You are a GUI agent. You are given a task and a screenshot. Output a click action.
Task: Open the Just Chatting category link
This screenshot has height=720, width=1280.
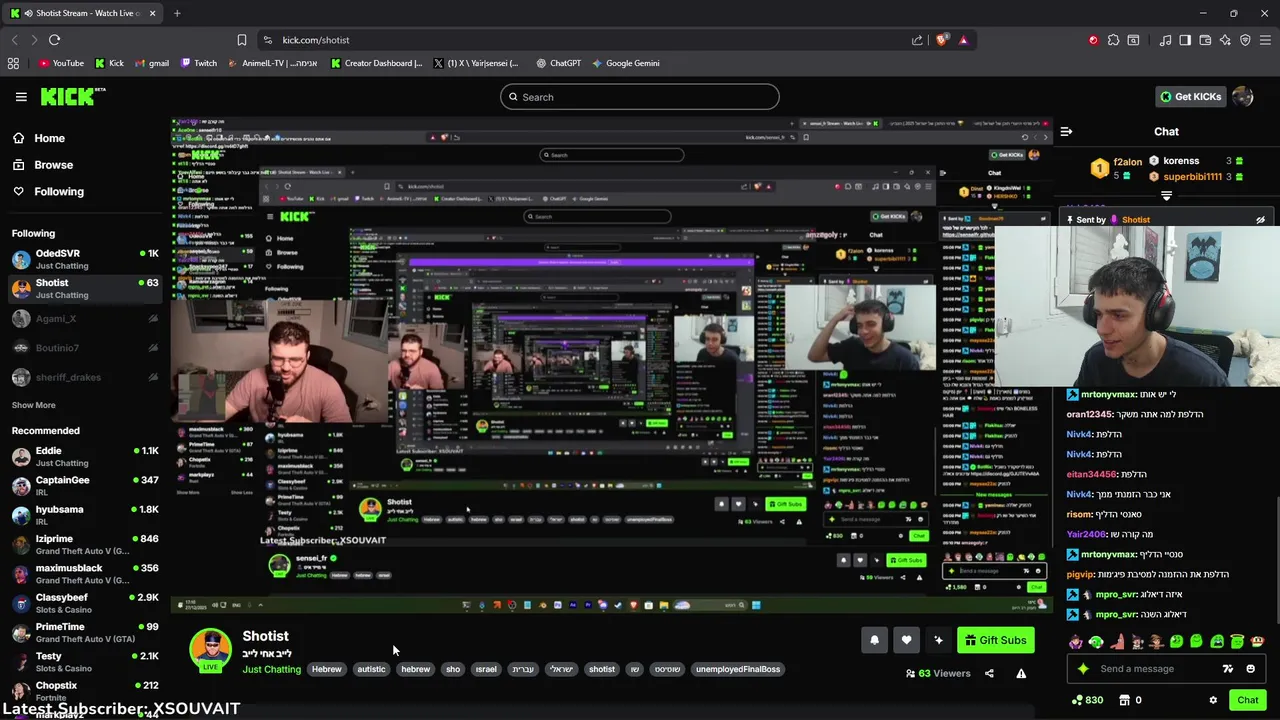(x=271, y=669)
